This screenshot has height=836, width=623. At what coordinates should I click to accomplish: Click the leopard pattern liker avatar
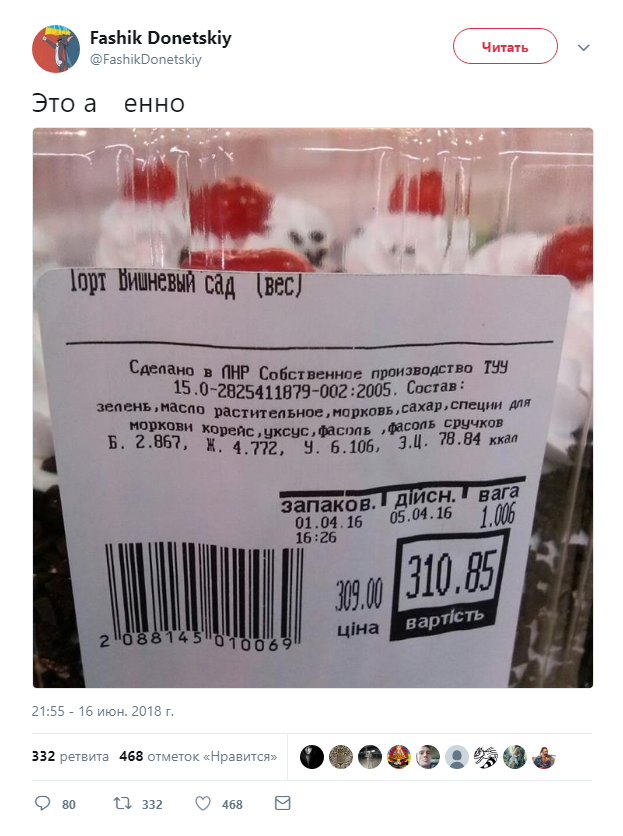coord(341,757)
